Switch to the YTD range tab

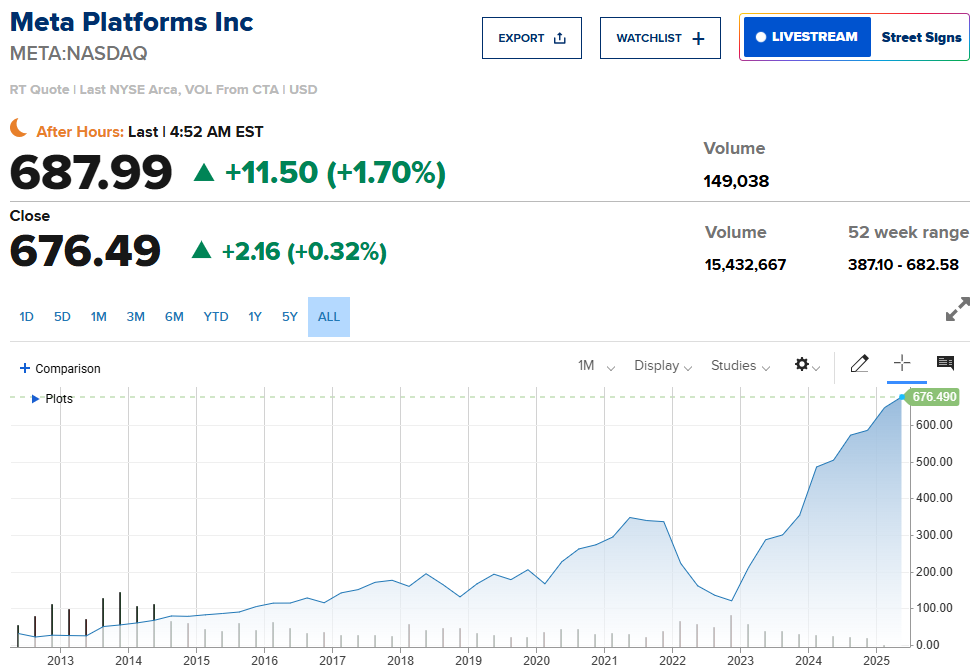point(216,317)
